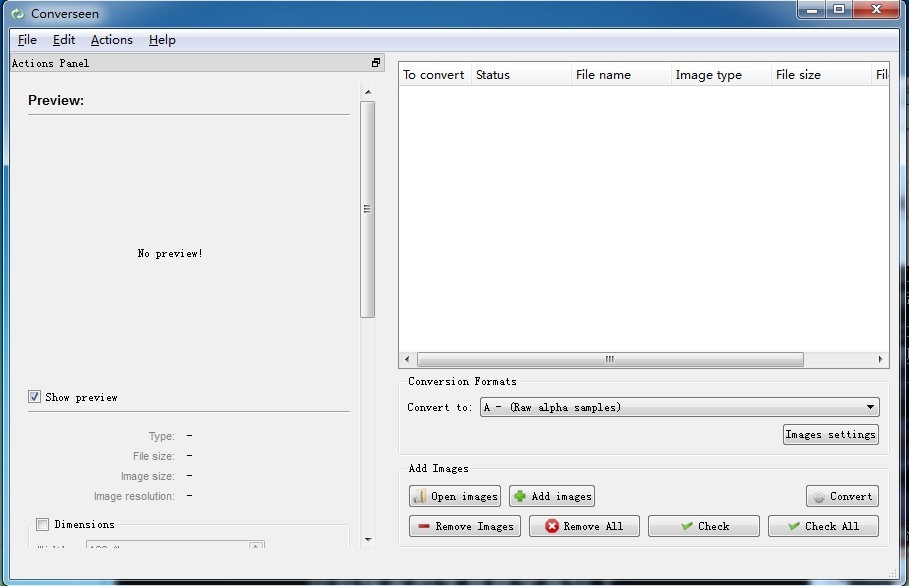This screenshot has width=909, height=586.
Task: Sort list by File name column header
Action: 603,75
